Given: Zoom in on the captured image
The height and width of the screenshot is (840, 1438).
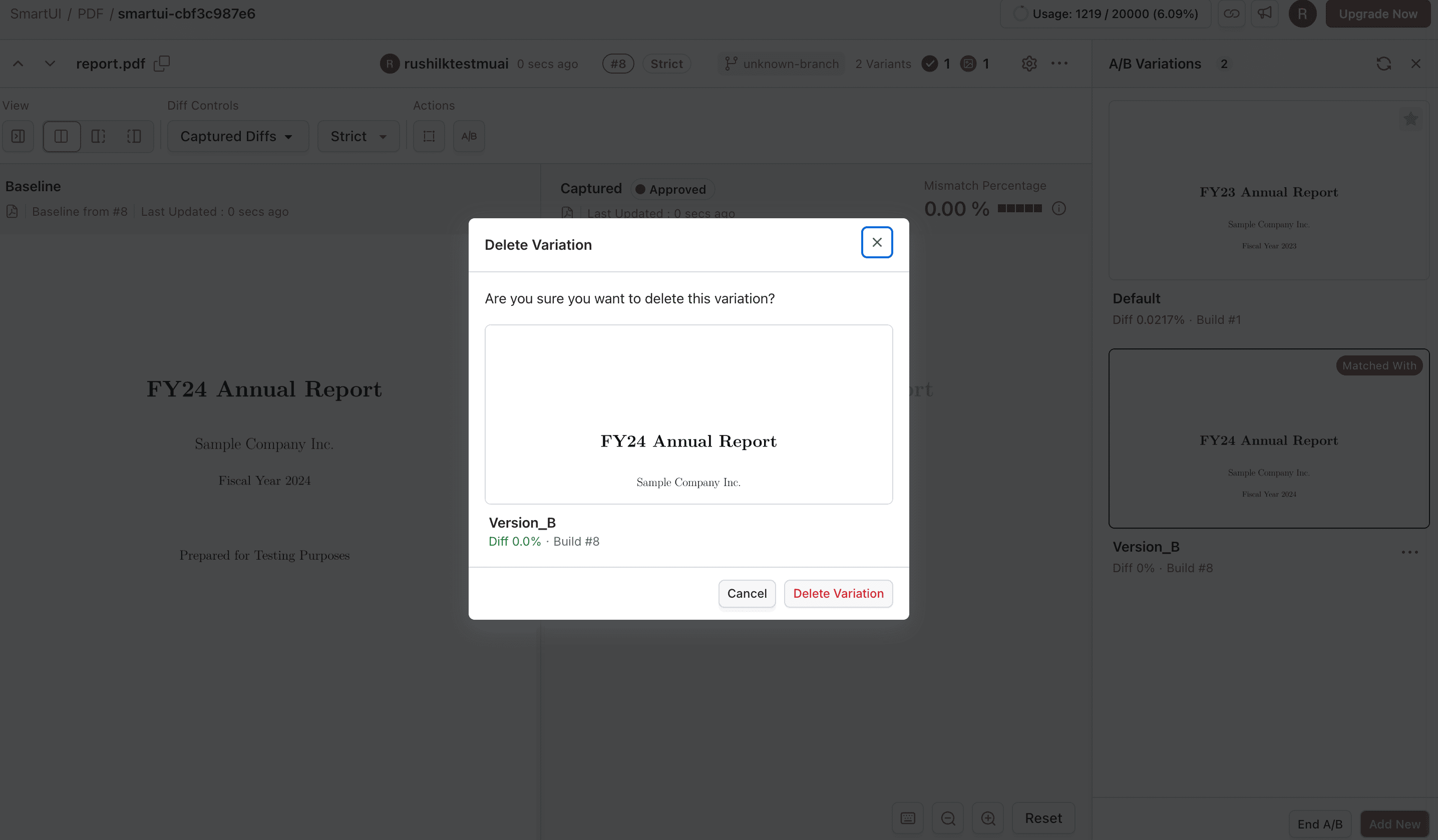Looking at the screenshot, I should click(988, 818).
